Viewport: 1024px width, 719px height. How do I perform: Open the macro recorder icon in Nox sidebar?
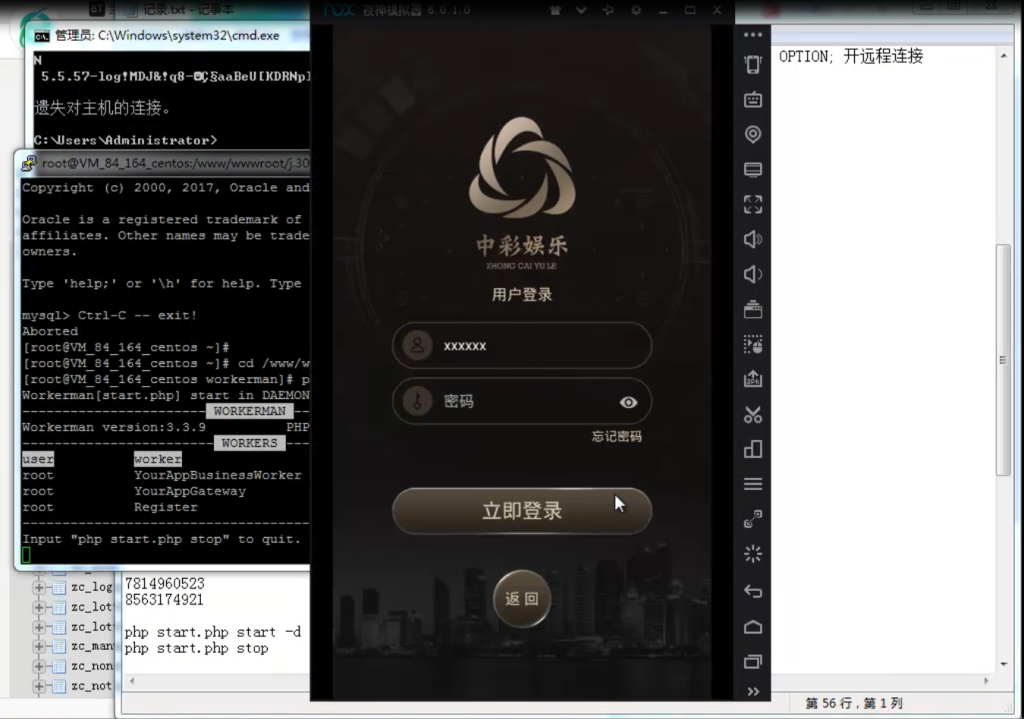pyautogui.click(x=753, y=344)
